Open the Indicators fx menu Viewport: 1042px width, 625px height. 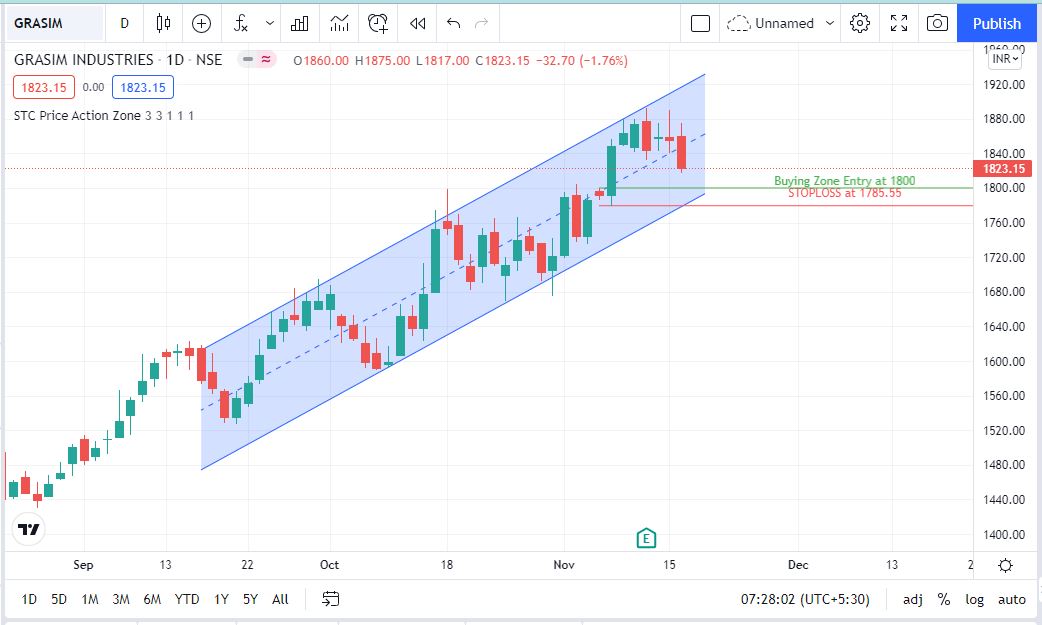pyautogui.click(x=241, y=23)
